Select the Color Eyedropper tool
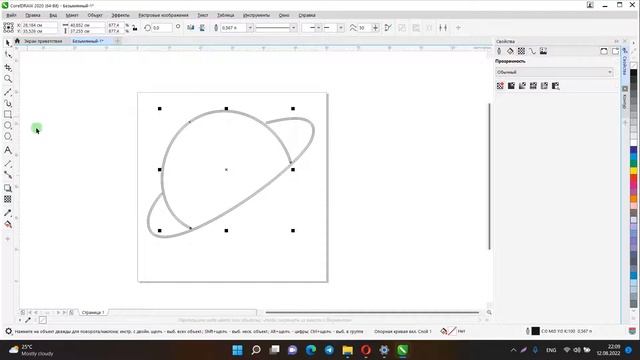 tap(8, 213)
